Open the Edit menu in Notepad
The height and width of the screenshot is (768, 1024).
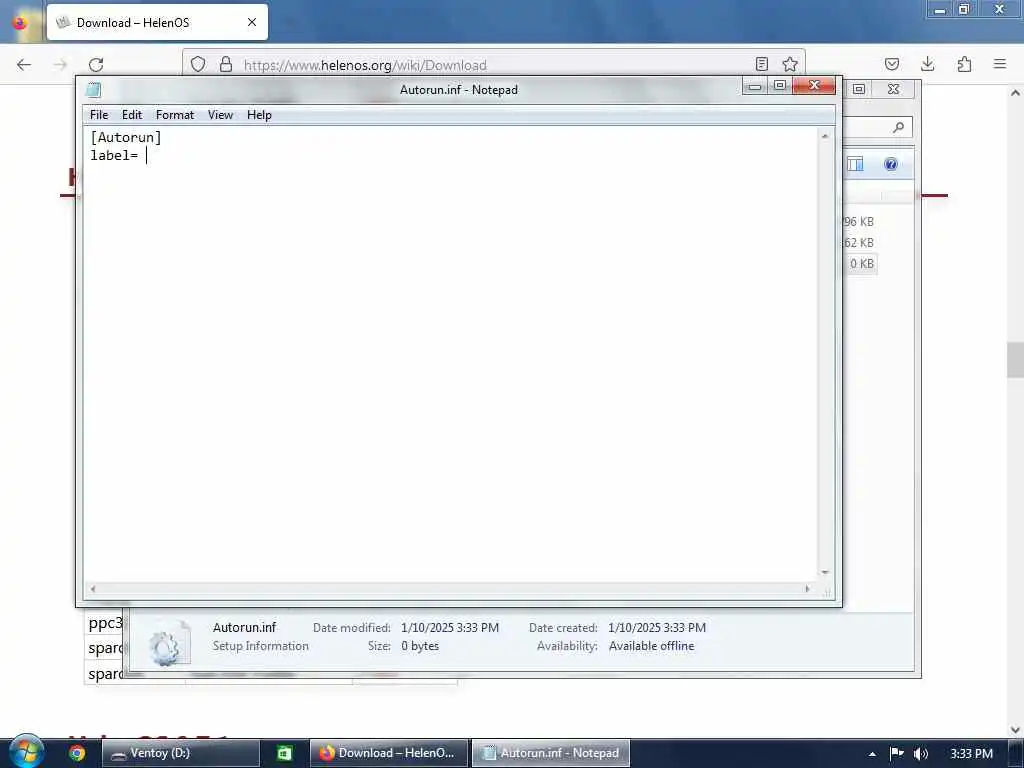pyautogui.click(x=131, y=115)
